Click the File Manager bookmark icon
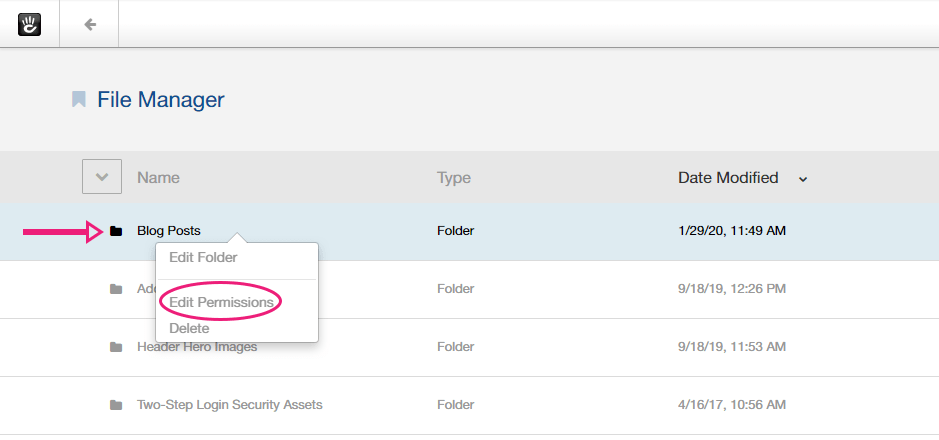The image size is (939, 440). pyautogui.click(x=78, y=99)
